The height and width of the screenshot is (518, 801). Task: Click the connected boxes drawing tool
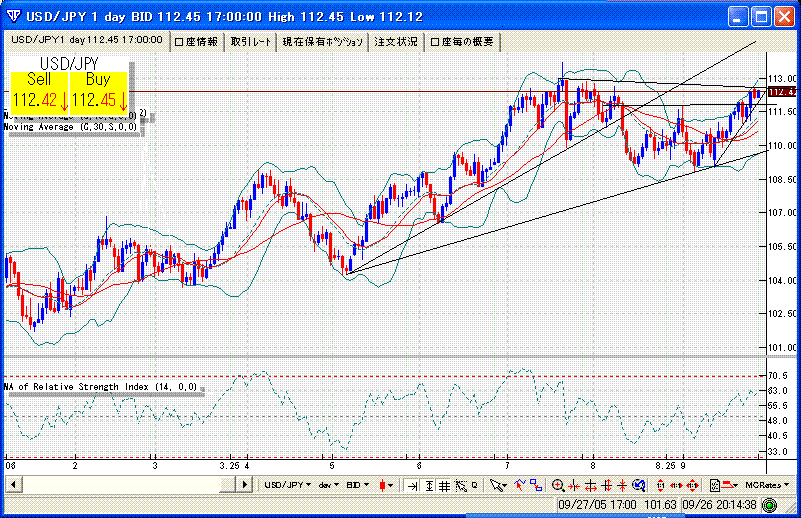tap(535, 485)
